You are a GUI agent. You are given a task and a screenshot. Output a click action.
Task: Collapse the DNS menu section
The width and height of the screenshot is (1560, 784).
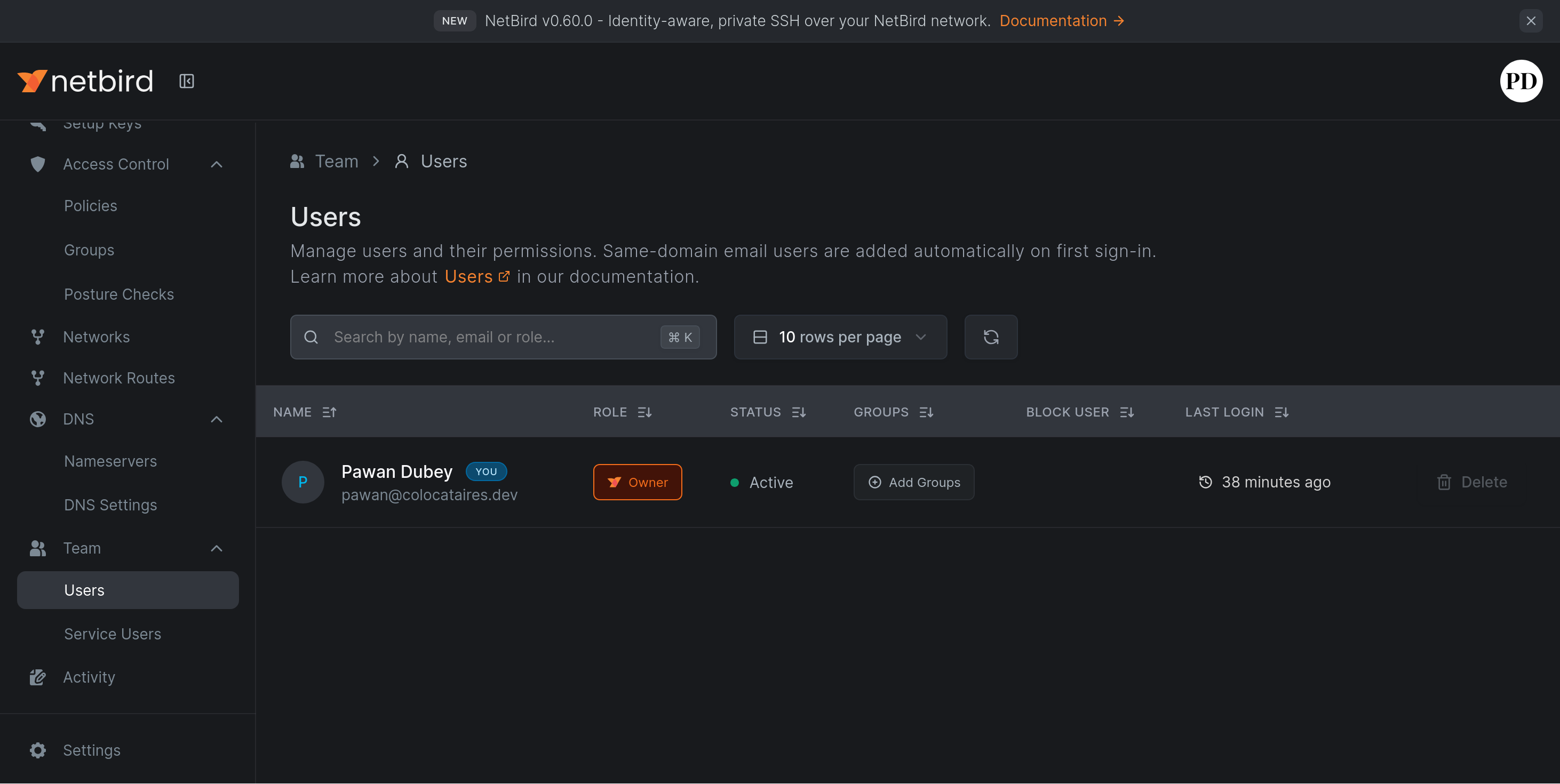[216, 419]
